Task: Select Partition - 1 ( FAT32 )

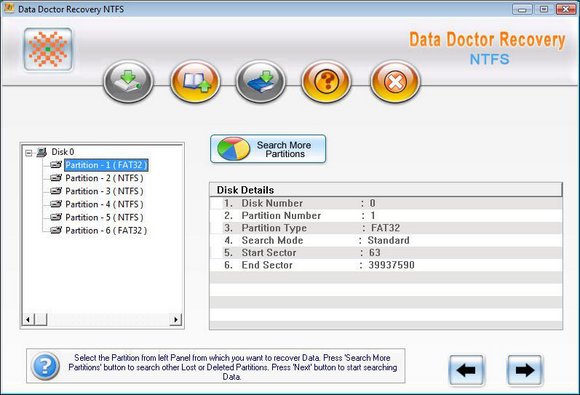Action: [x=106, y=165]
